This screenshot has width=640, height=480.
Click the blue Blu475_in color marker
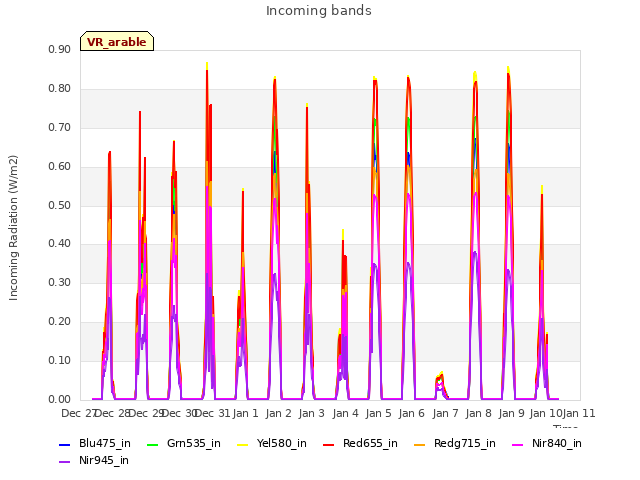(x=64, y=444)
